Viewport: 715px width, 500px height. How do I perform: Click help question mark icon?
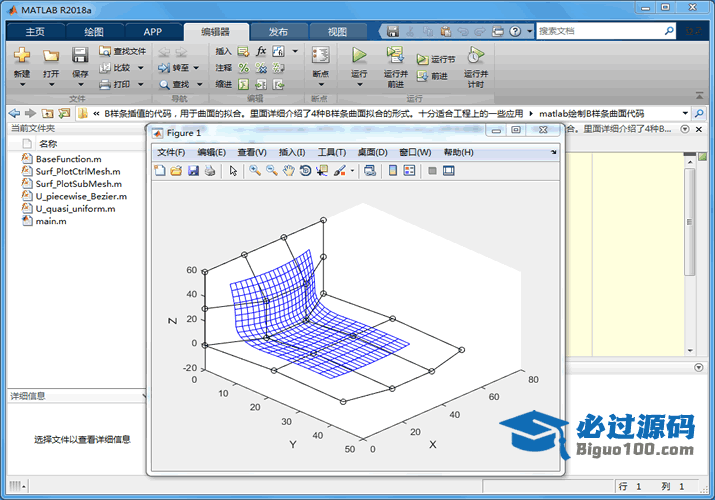tap(515, 31)
